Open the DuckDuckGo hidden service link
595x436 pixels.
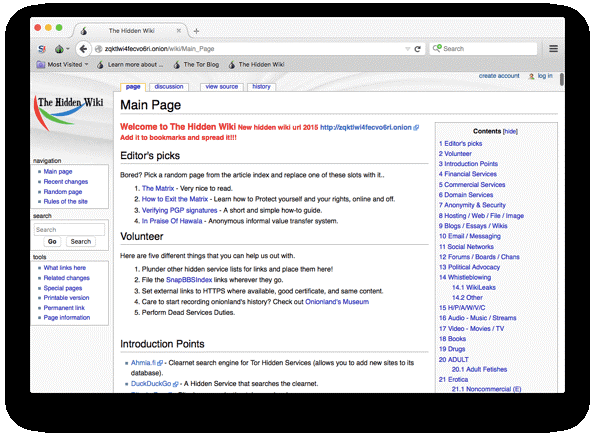coord(154,384)
